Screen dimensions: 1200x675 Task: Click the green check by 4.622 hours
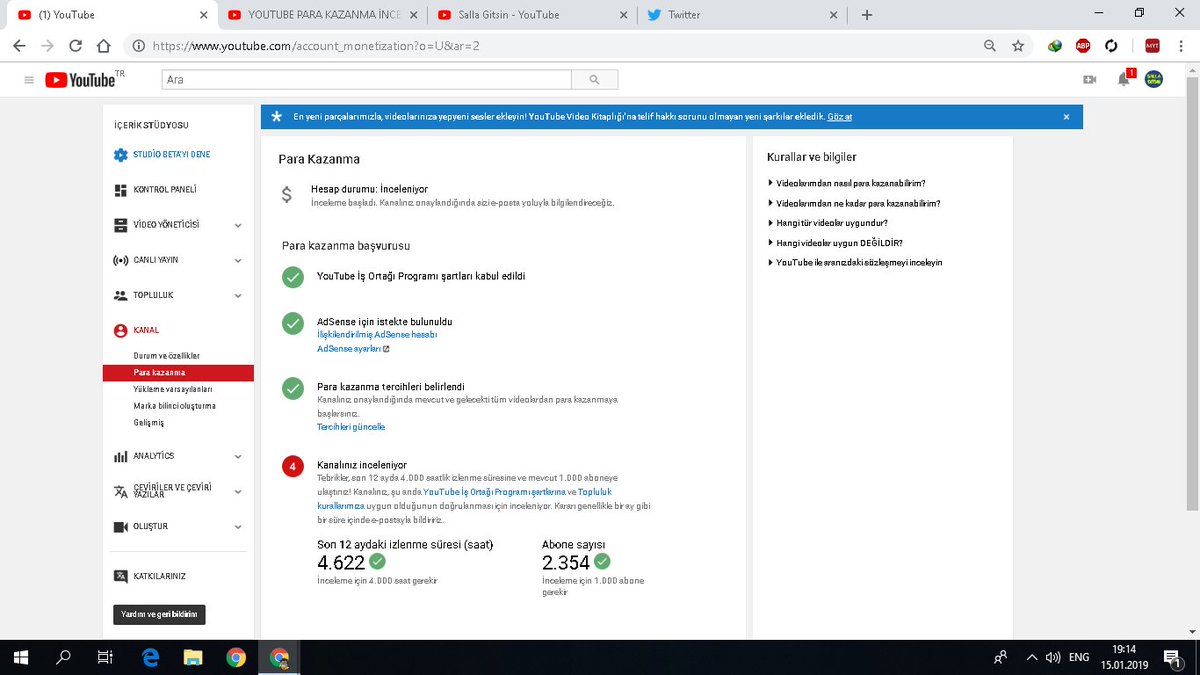point(377,562)
